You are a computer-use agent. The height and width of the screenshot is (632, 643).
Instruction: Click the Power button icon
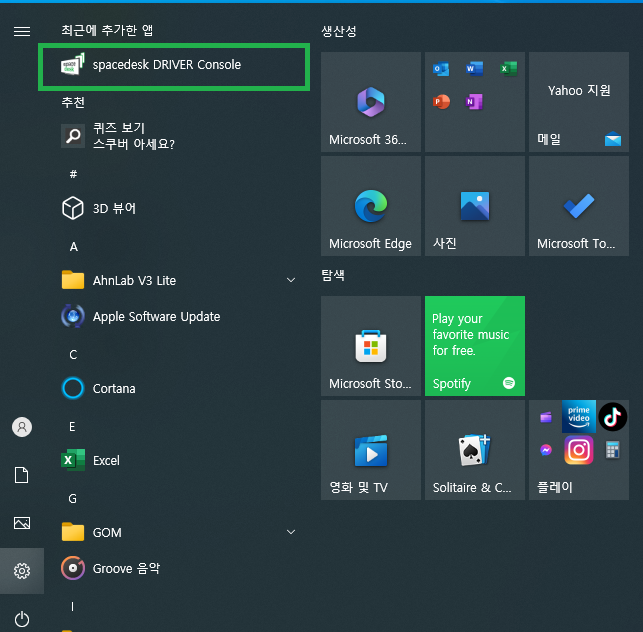pyautogui.click(x=22, y=619)
